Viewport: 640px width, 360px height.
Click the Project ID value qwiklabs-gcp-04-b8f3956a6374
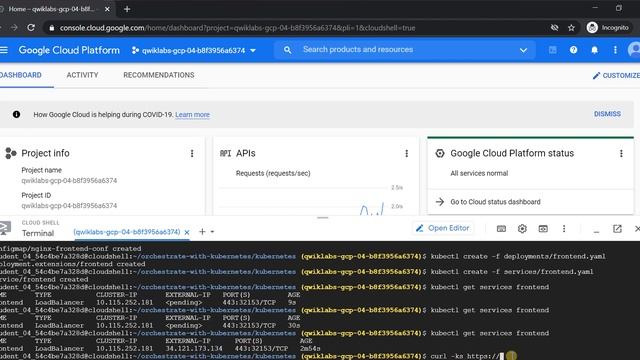click(69, 206)
